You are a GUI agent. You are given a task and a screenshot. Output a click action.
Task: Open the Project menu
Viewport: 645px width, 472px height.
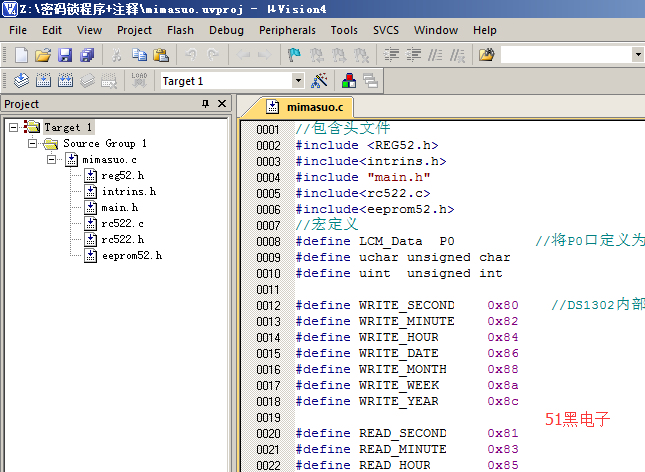click(x=134, y=30)
